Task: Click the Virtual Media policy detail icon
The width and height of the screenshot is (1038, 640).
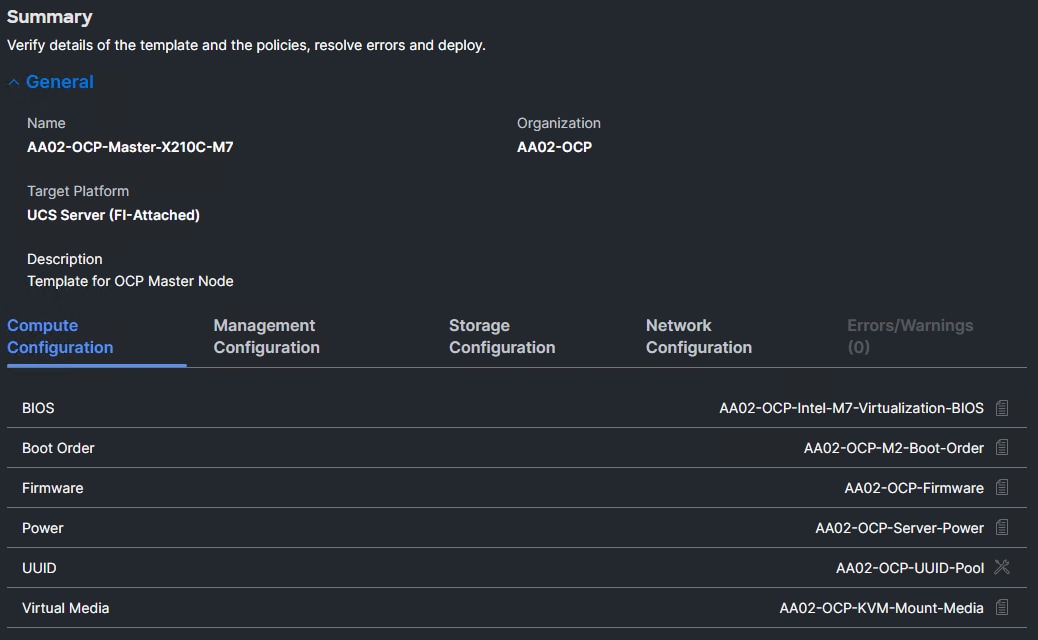Action: 1003,607
